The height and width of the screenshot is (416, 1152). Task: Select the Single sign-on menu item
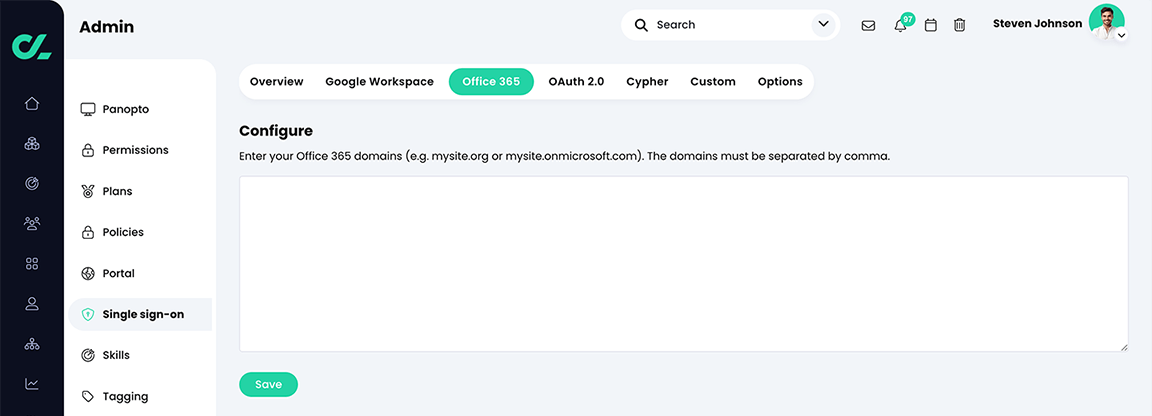point(140,315)
